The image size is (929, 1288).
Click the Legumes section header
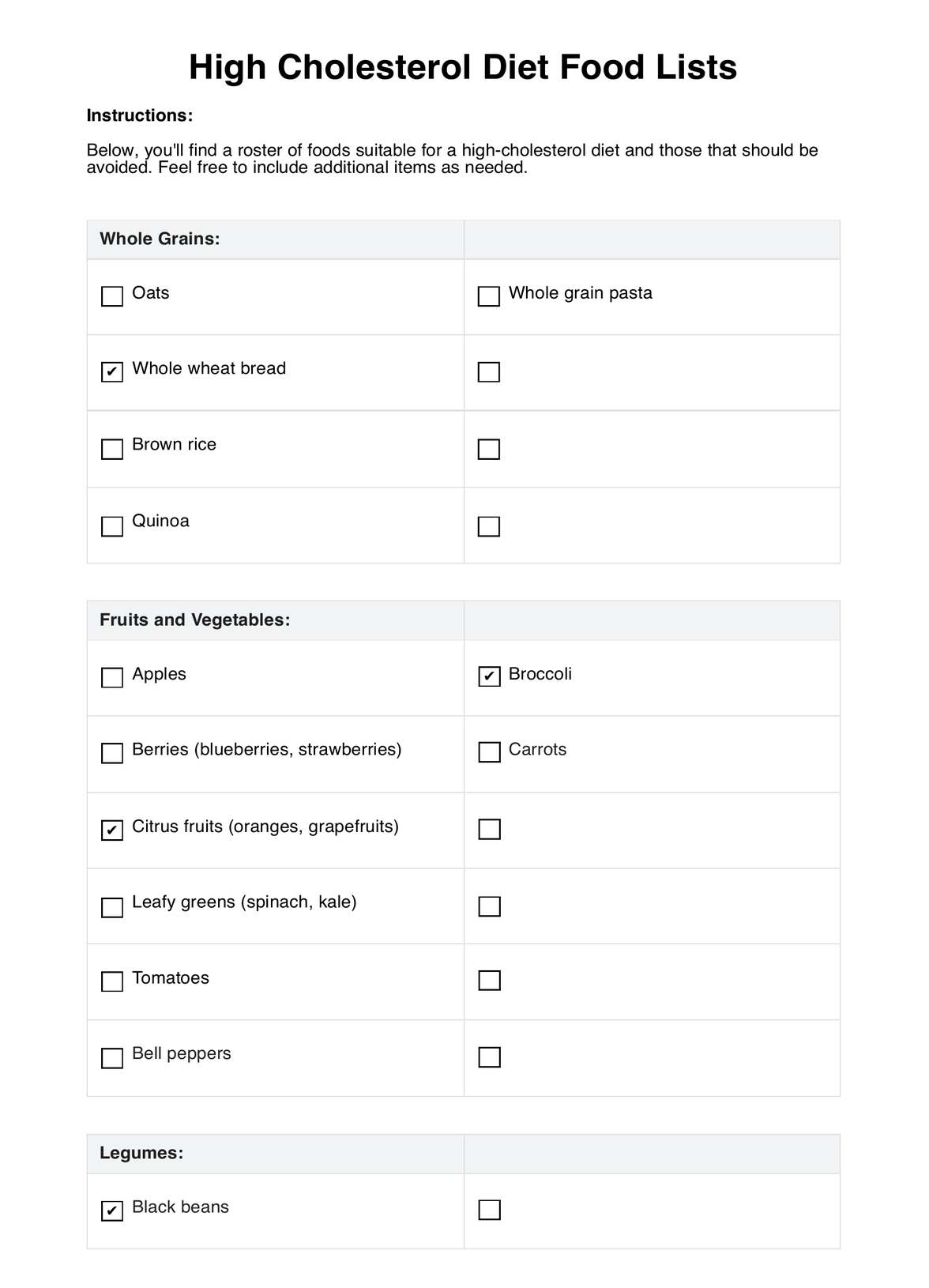click(141, 1154)
